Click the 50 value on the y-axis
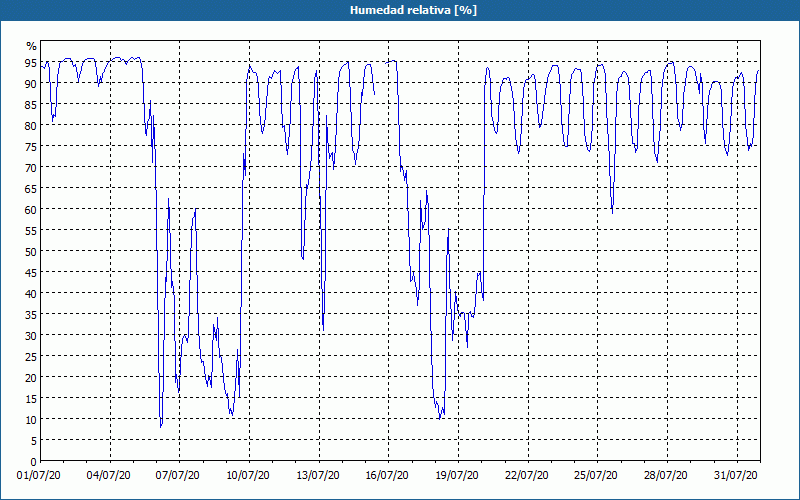 click(31, 252)
